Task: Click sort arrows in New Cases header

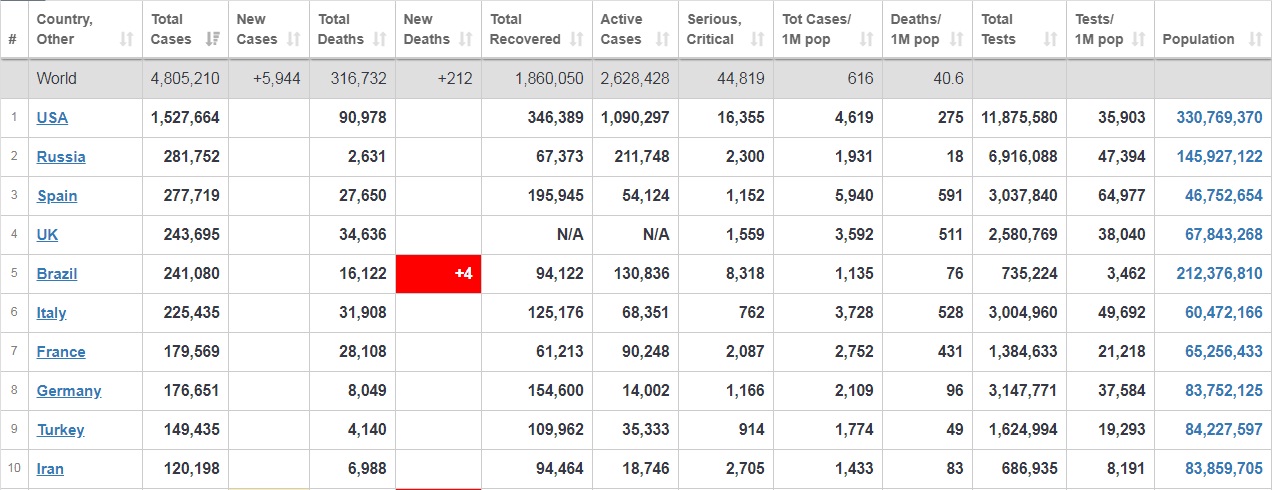Action: (x=294, y=40)
